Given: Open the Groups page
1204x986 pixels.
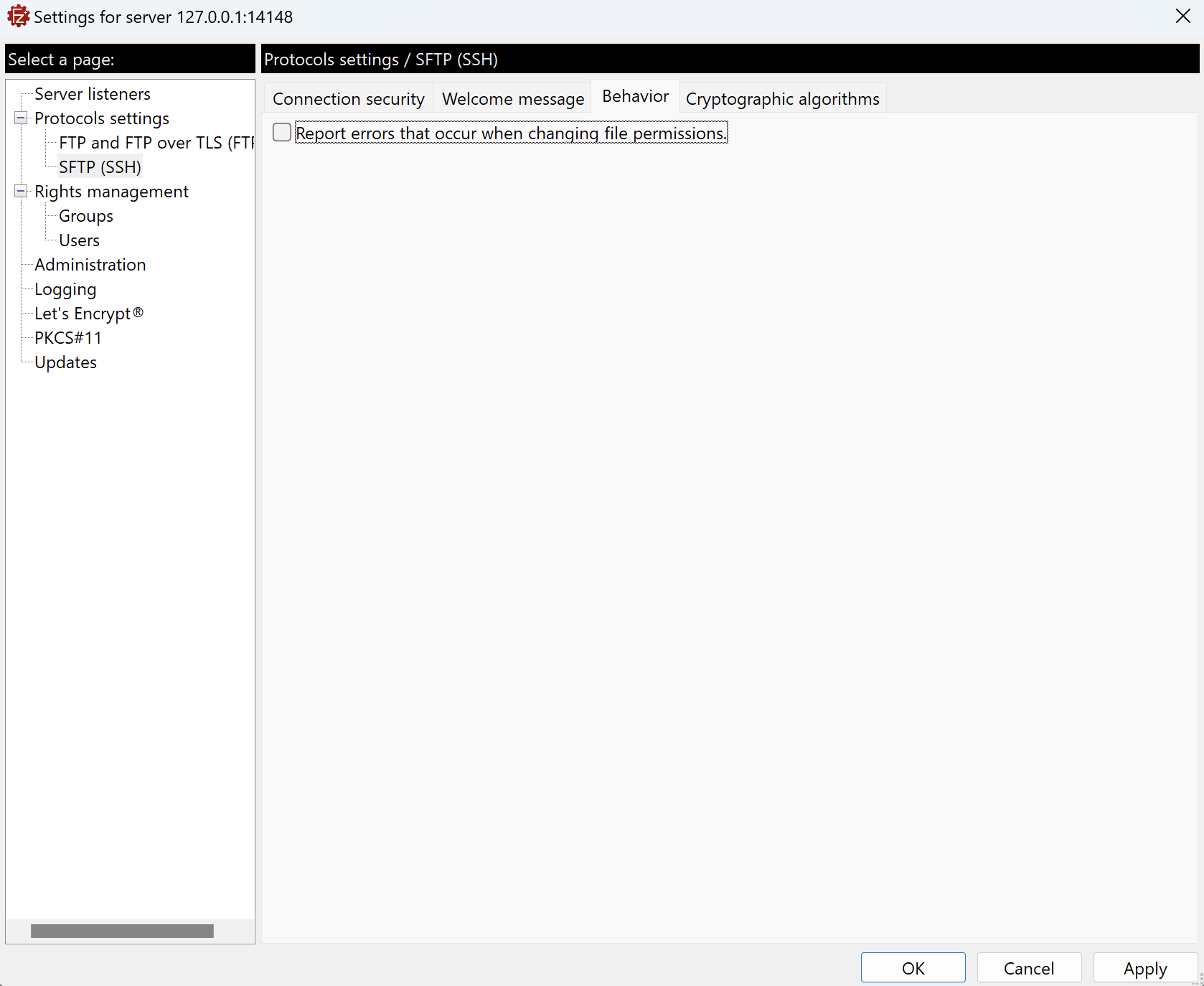Looking at the screenshot, I should tap(86, 216).
